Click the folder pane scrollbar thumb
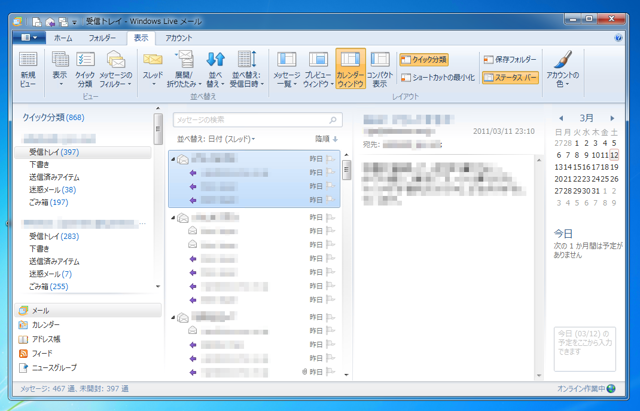Viewport: 640px width, 411px height. click(x=158, y=129)
